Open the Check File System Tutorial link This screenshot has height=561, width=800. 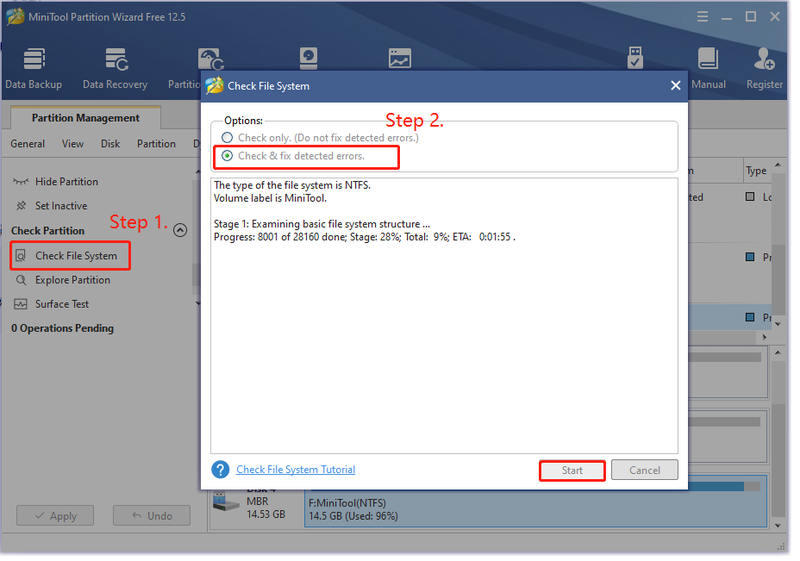click(296, 469)
